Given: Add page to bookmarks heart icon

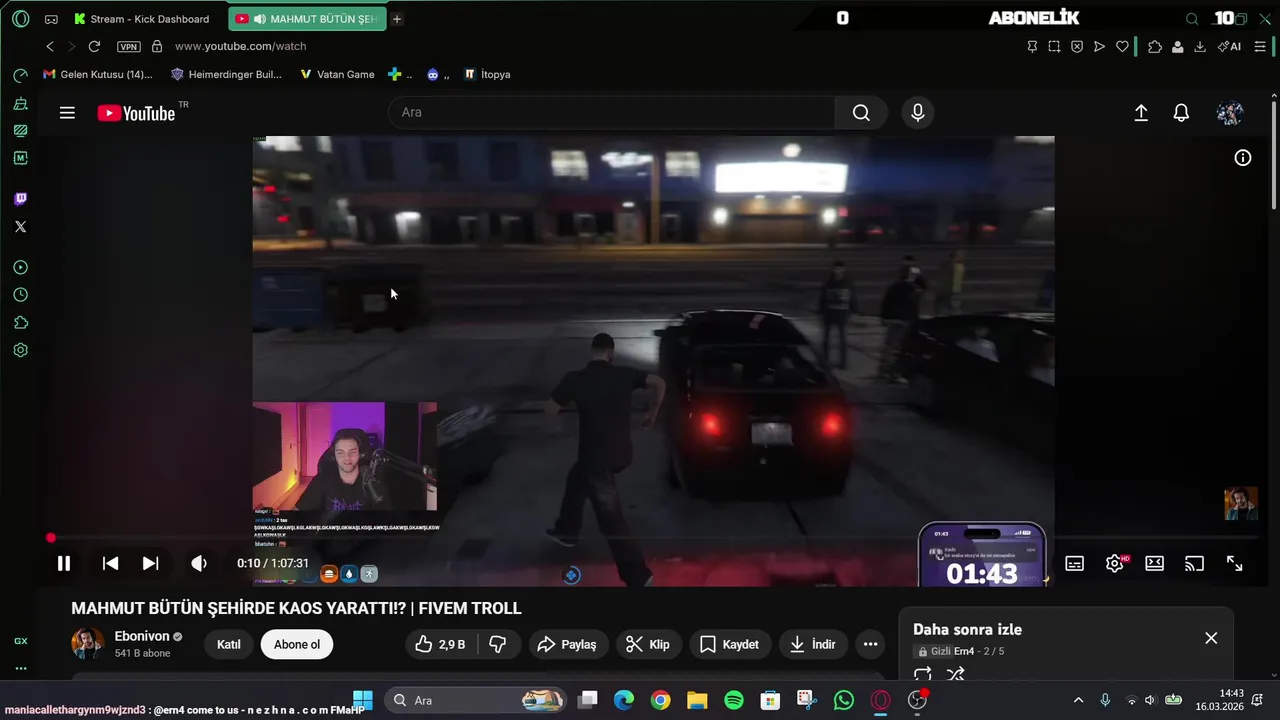Looking at the screenshot, I should pos(1122,46).
